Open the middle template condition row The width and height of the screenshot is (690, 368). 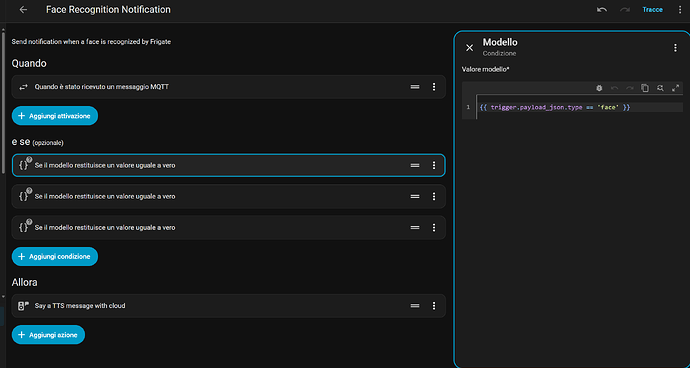point(228,196)
